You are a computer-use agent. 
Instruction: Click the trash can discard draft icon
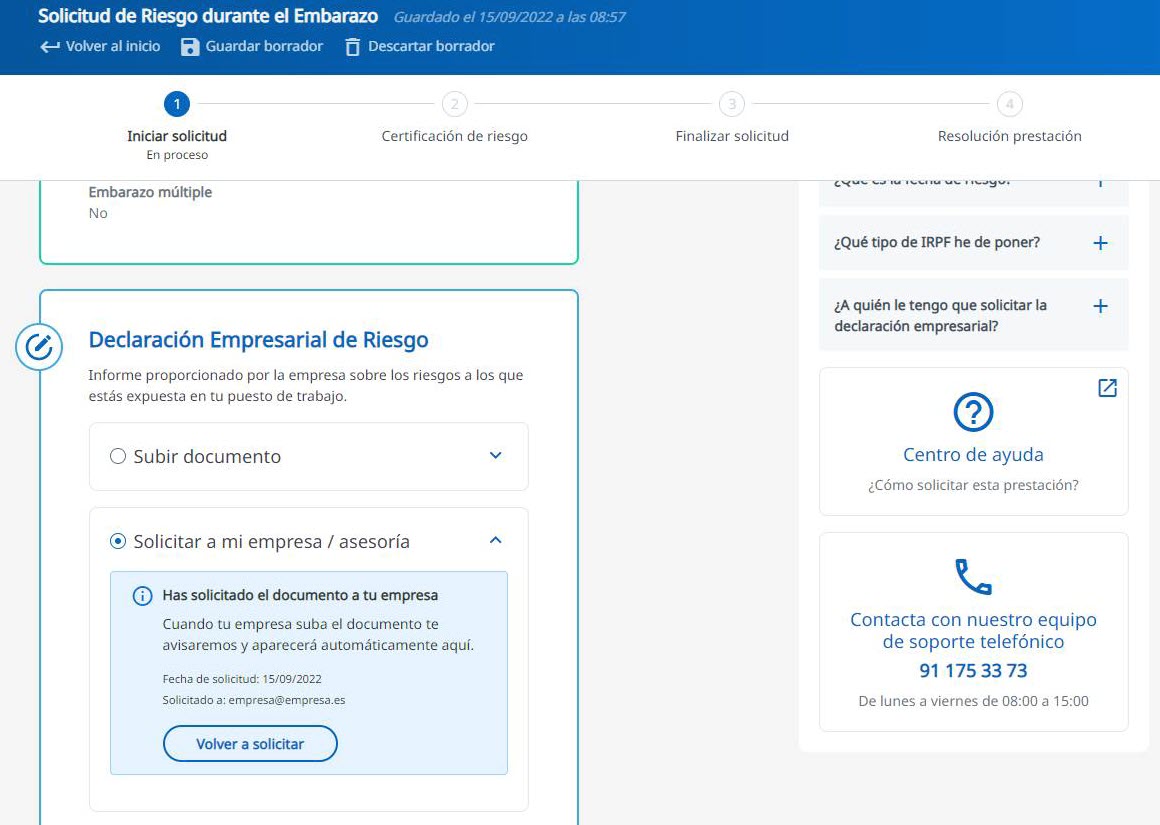pos(352,47)
